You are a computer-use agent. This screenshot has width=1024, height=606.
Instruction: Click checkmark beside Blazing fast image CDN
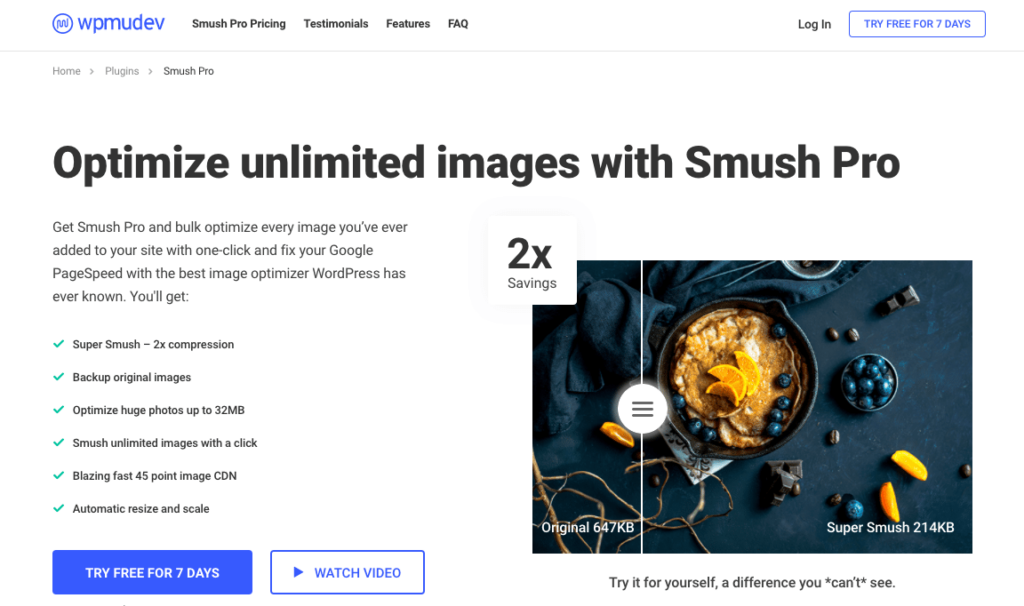click(x=59, y=475)
